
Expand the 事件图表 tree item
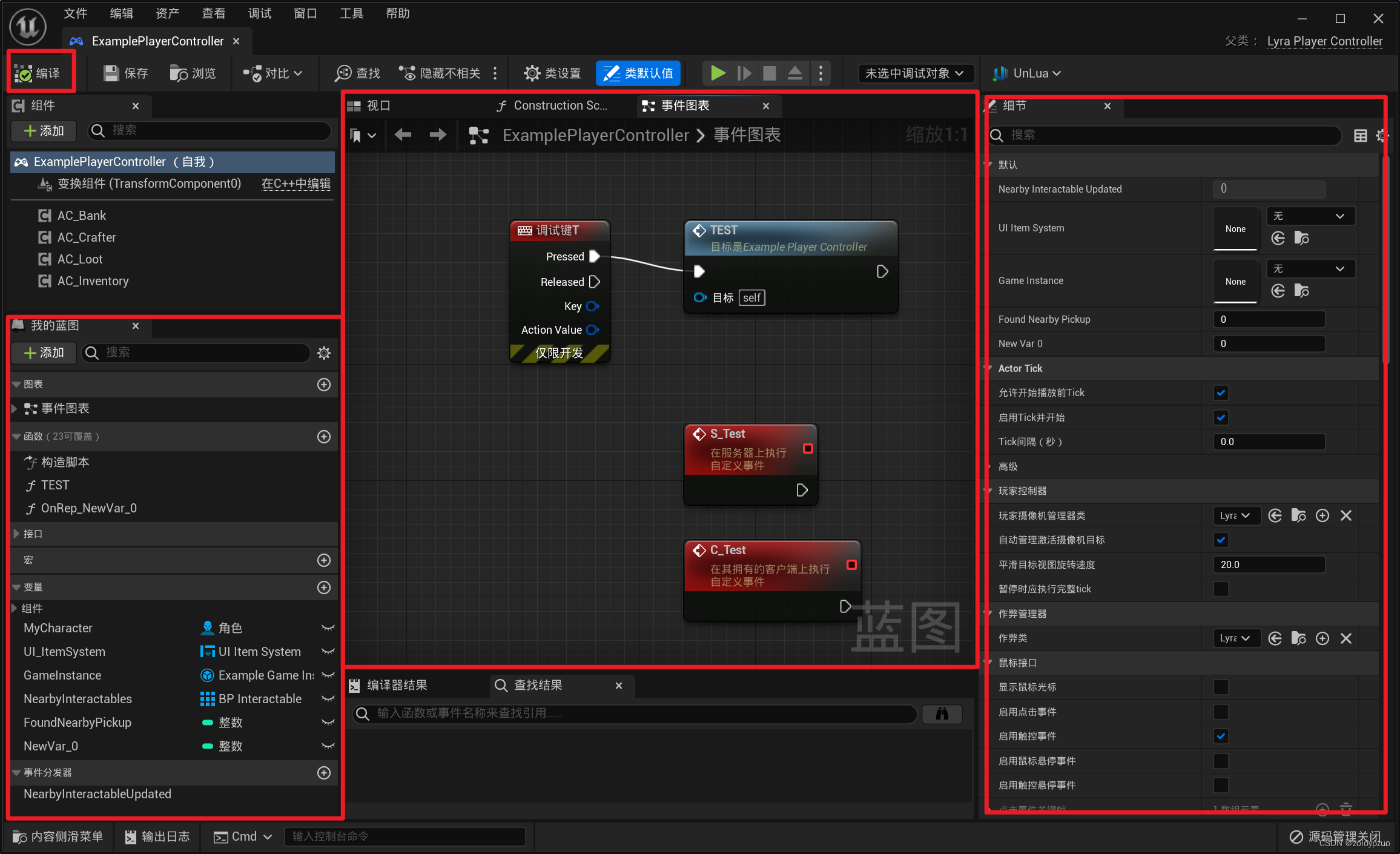15,409
